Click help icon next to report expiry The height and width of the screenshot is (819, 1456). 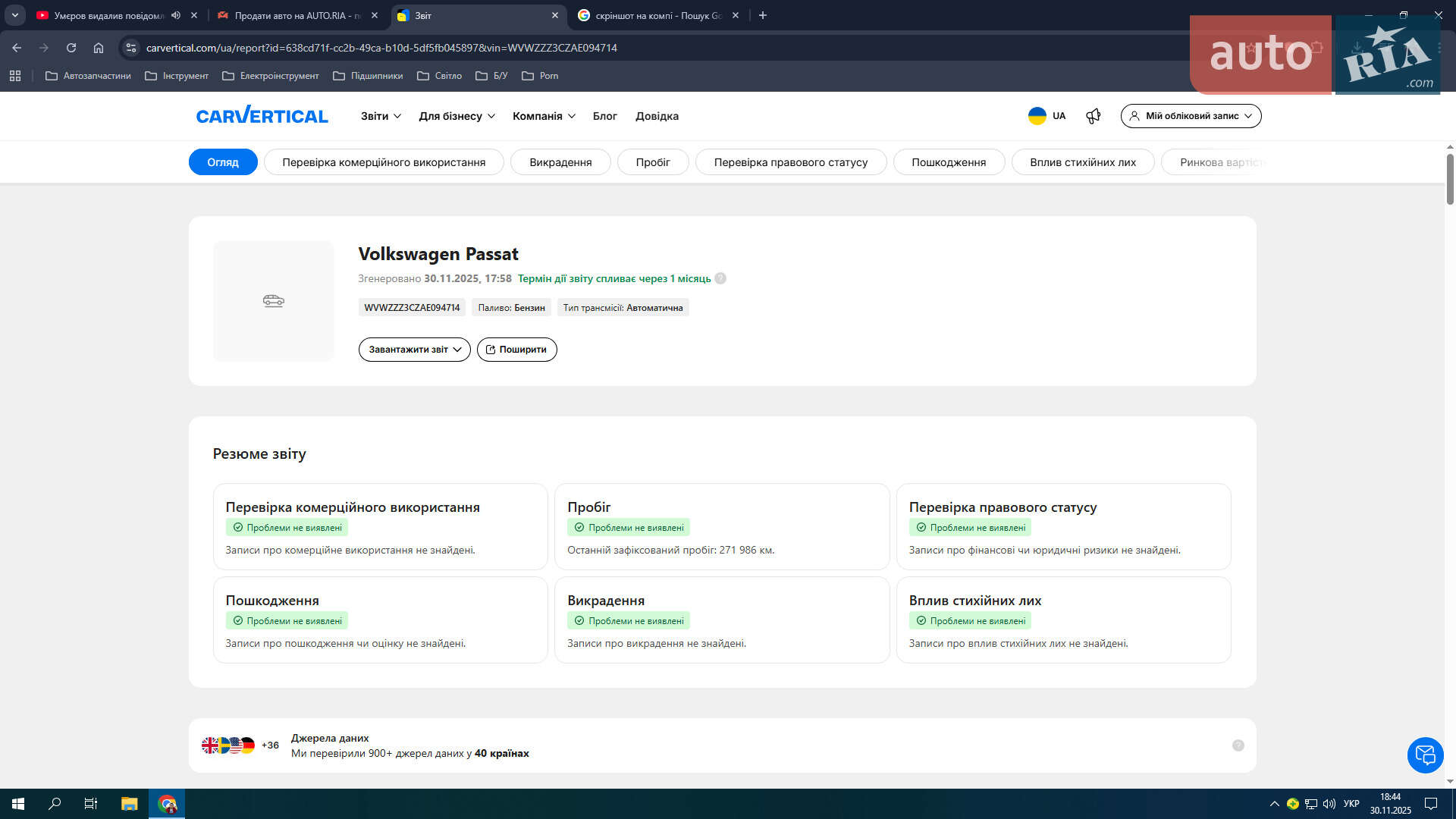click(720, 278)
